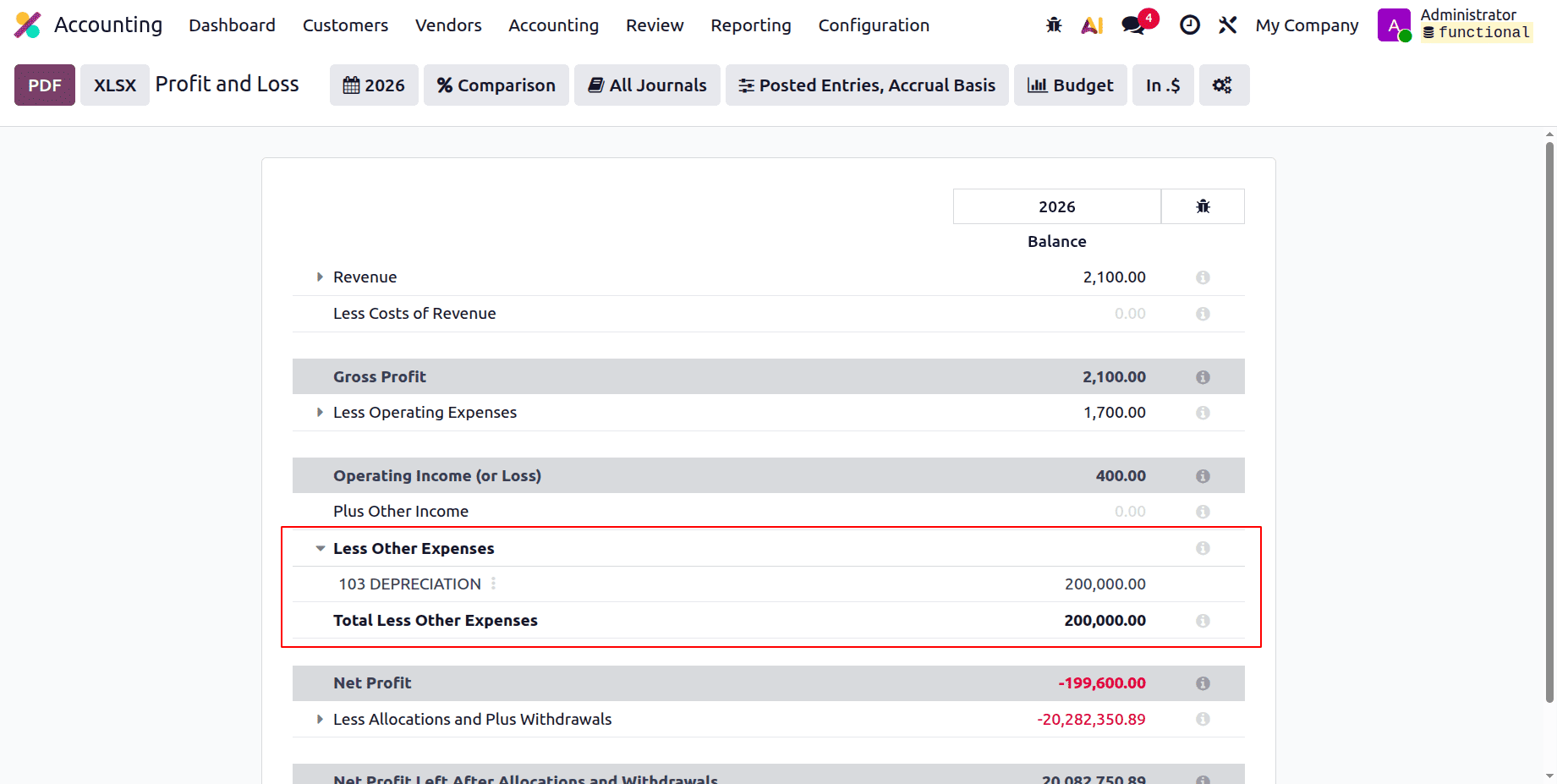Open the messages chat icon with badge
Viewport: 1557px width, 784px height.
(1133, 25)
